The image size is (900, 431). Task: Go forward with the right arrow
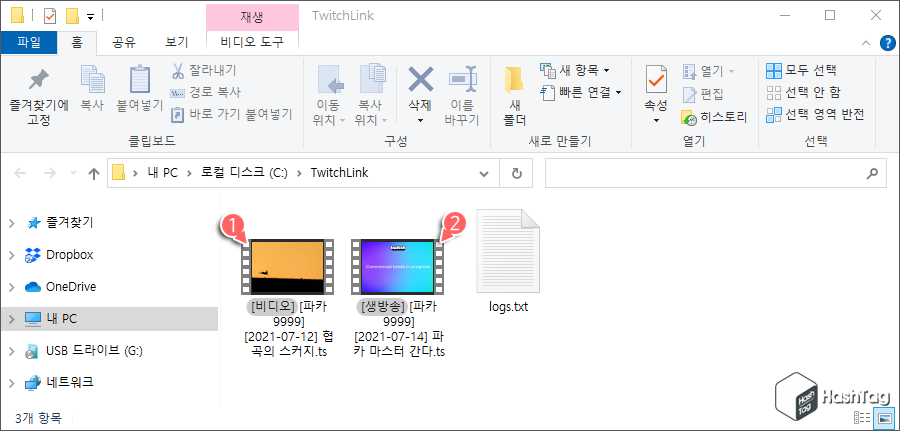49,173
